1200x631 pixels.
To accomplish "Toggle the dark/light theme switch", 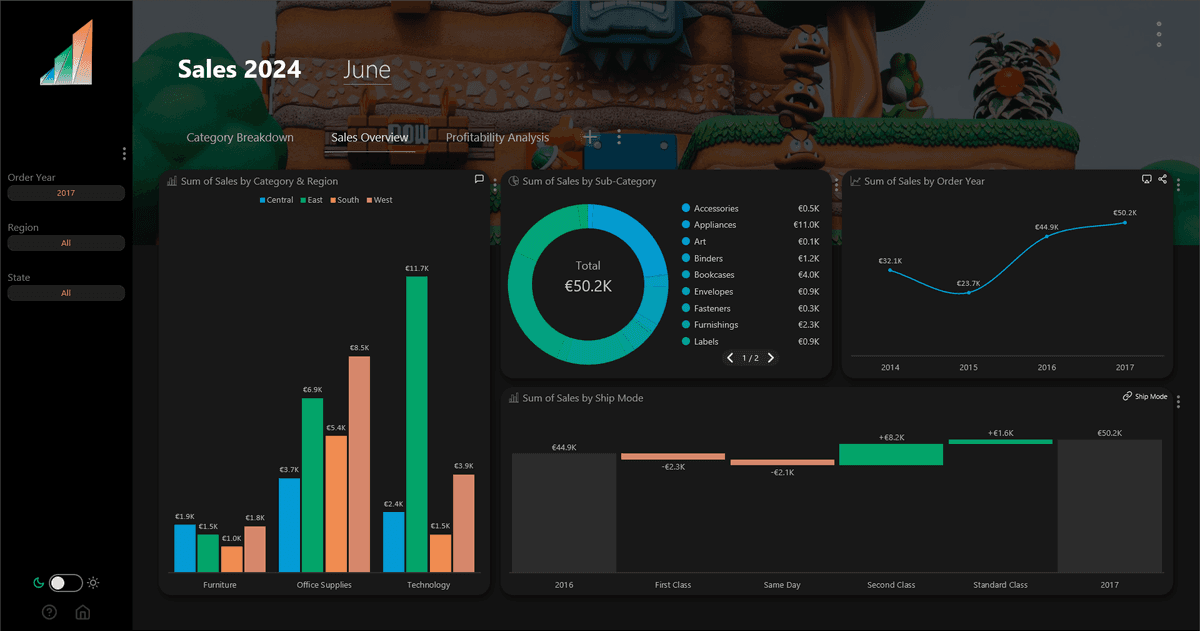I will click(66, 583).
